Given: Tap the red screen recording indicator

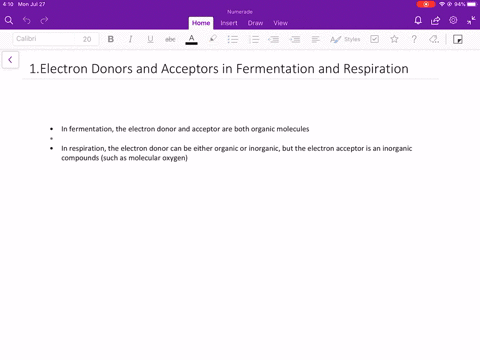Looking at the screenshot, I should (426, 4).
